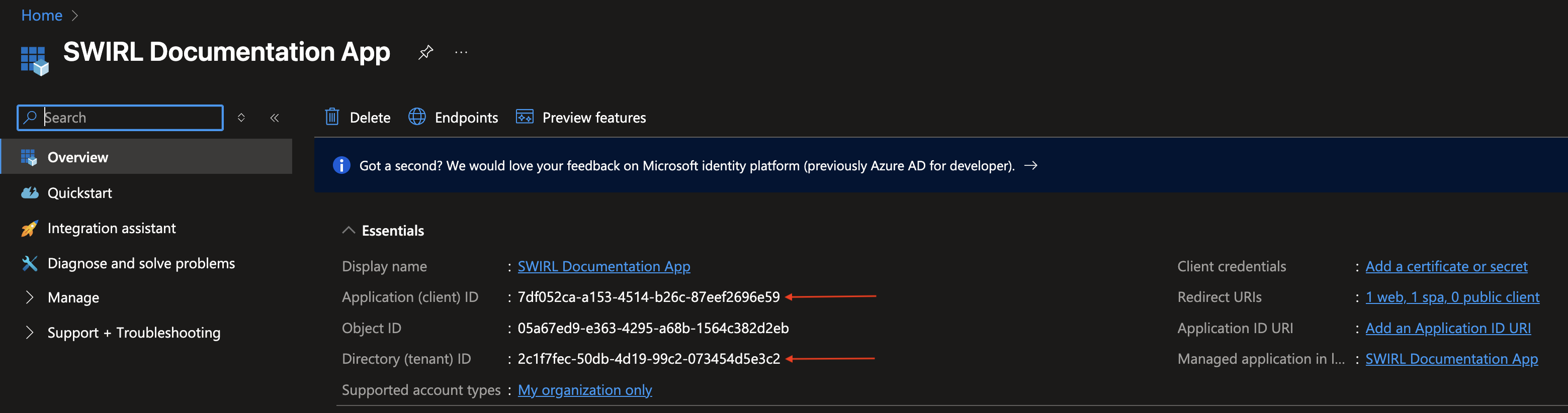Click the Managed application in l... label
Screen dimensions: 1568x413
pos(1261,359)
